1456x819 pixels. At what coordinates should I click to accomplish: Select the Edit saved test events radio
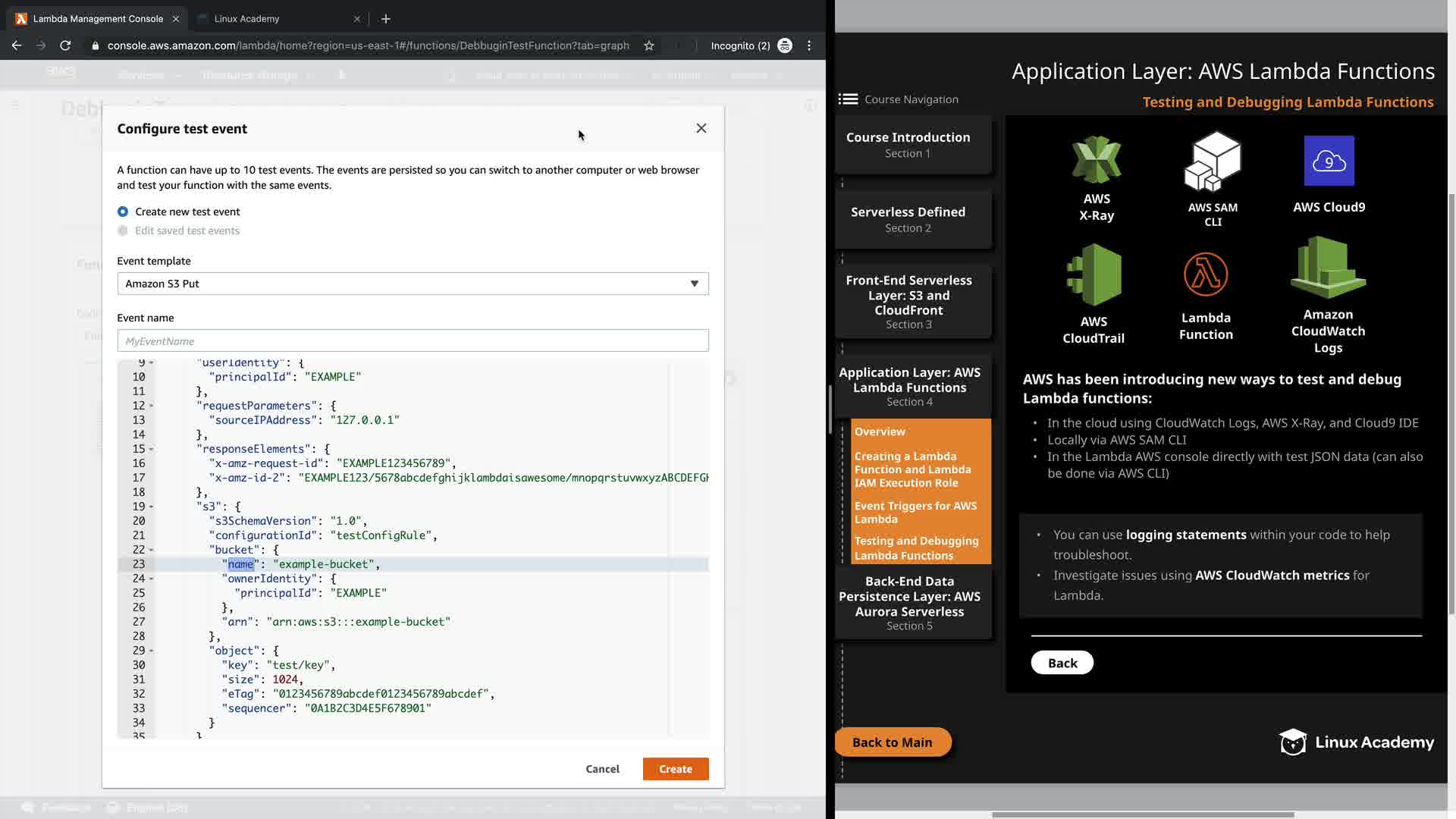123,231
